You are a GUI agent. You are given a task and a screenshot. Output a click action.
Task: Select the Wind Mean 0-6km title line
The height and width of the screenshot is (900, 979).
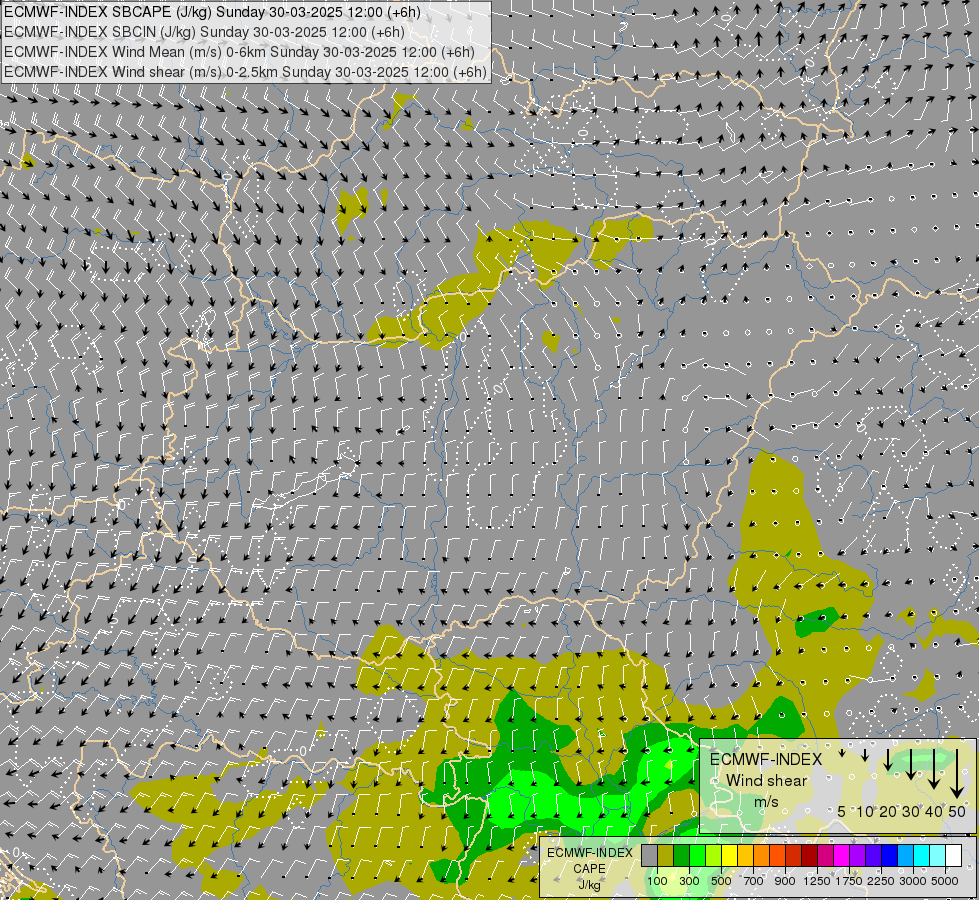pyautogui.click(x=239, y=52)
